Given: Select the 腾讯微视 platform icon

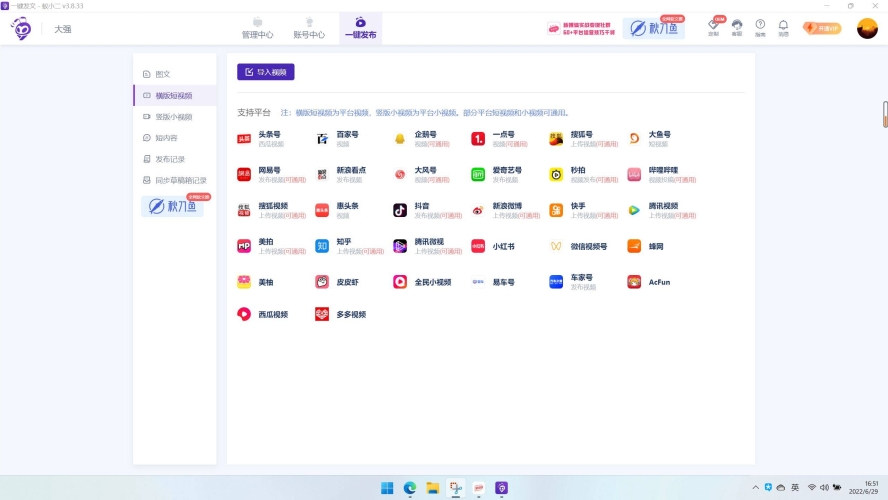Looking at the screenshot, I should [x=400, y=246].
